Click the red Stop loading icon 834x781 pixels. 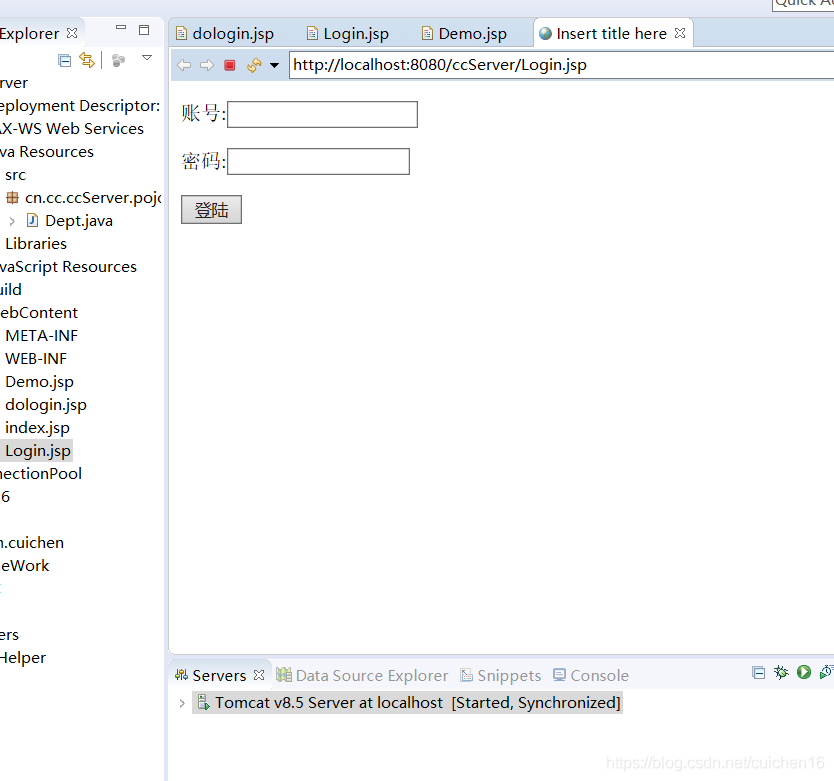[x=230, y=65]
